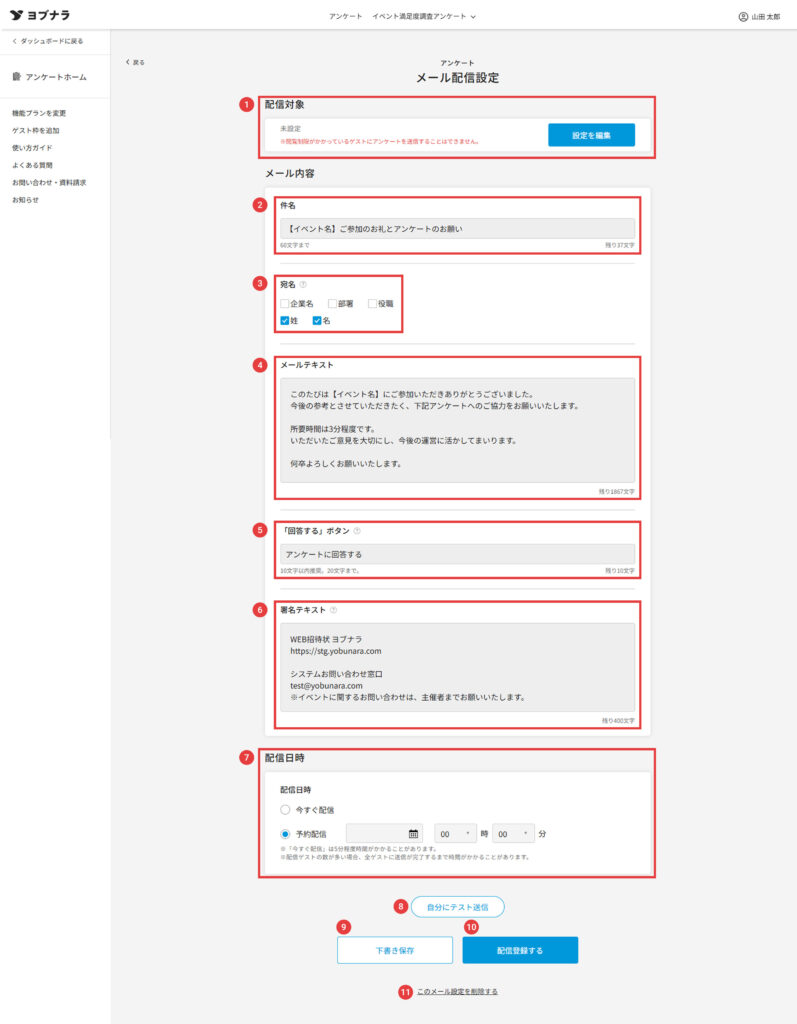Select the 今すぐ配信 radio button
Image resolution: width=797 pixels, height=1024 pixels.
[x=285, y=809]
